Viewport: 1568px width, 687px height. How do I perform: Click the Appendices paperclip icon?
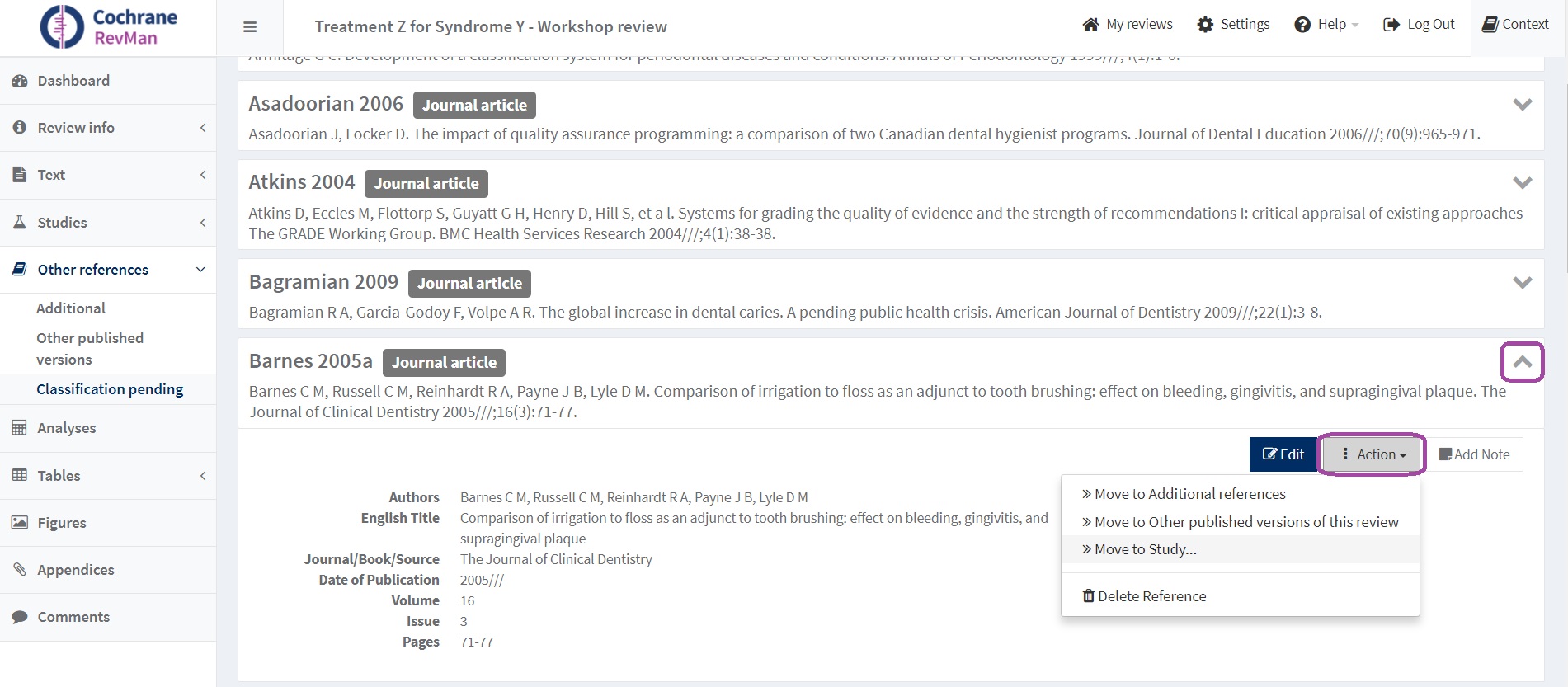[20, 570]
